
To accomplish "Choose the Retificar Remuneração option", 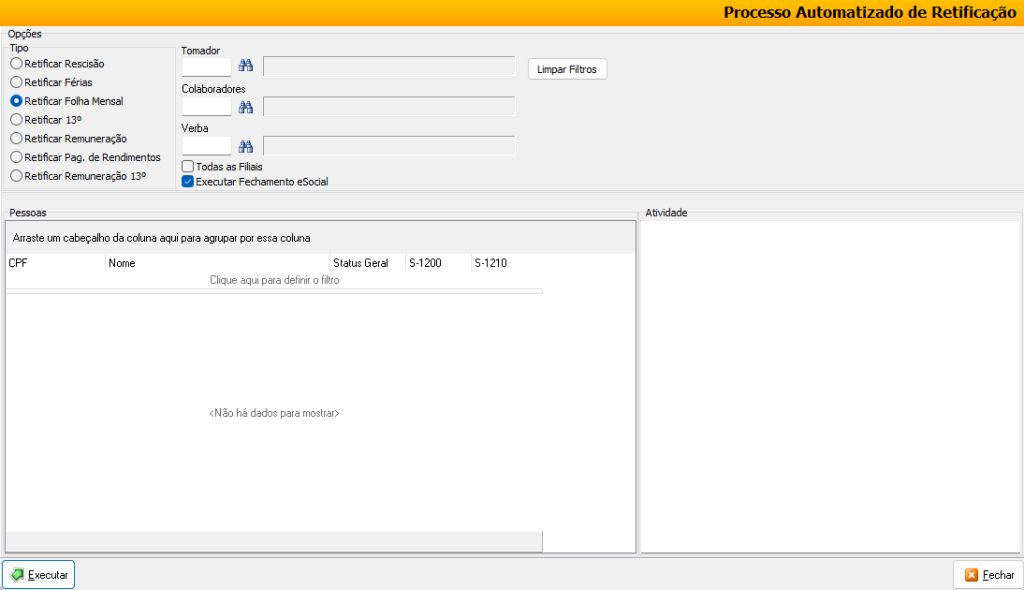I will [x=16, y=138].
